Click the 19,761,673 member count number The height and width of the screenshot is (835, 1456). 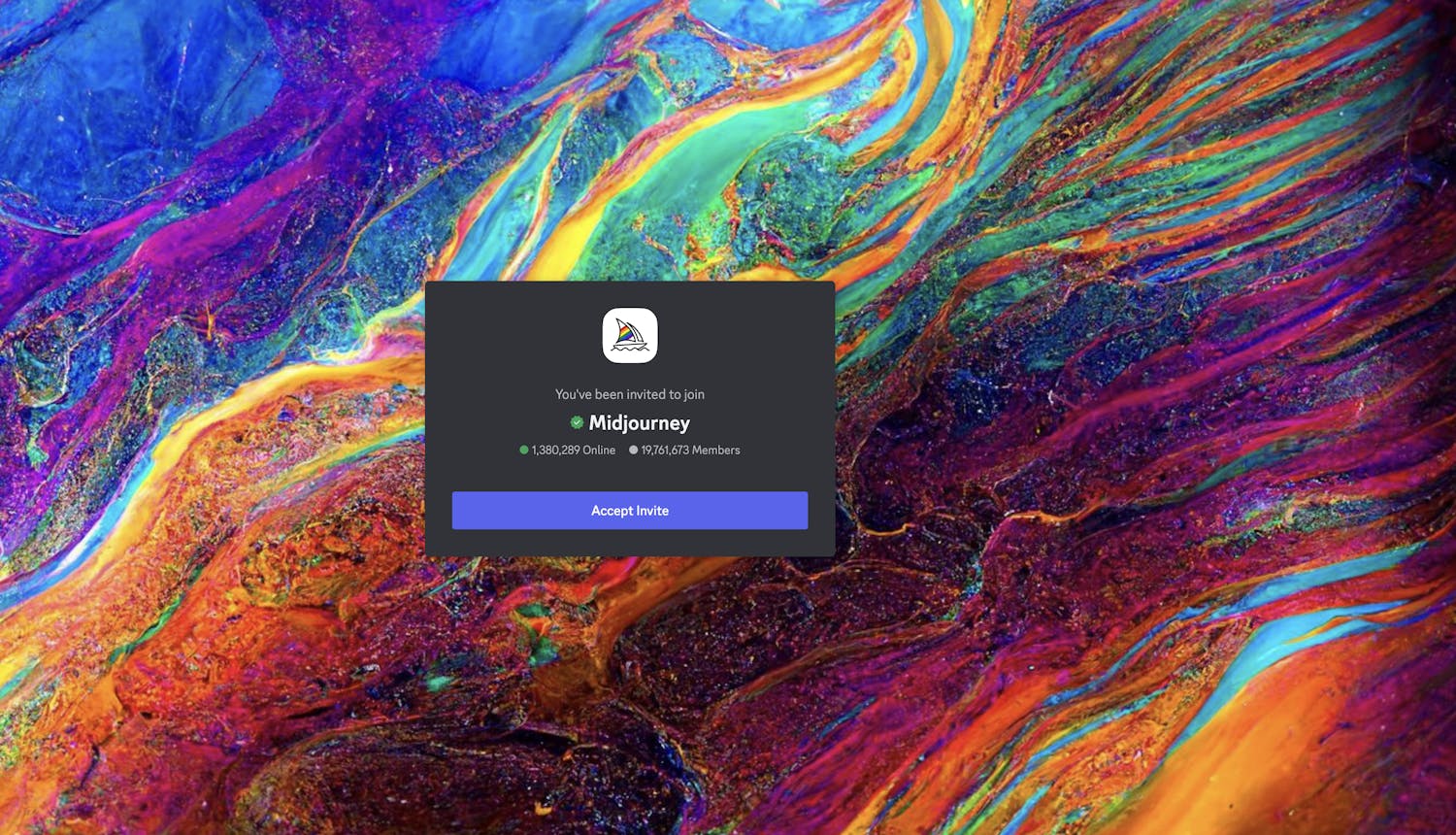[665, 450]
